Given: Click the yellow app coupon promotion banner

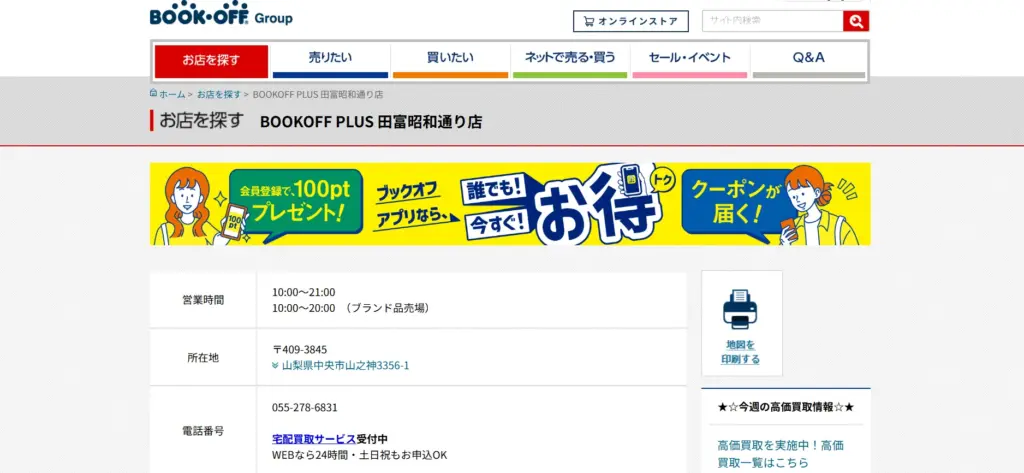Looking at the screenshot, I should pyautogui.click(x=510, y=204).
